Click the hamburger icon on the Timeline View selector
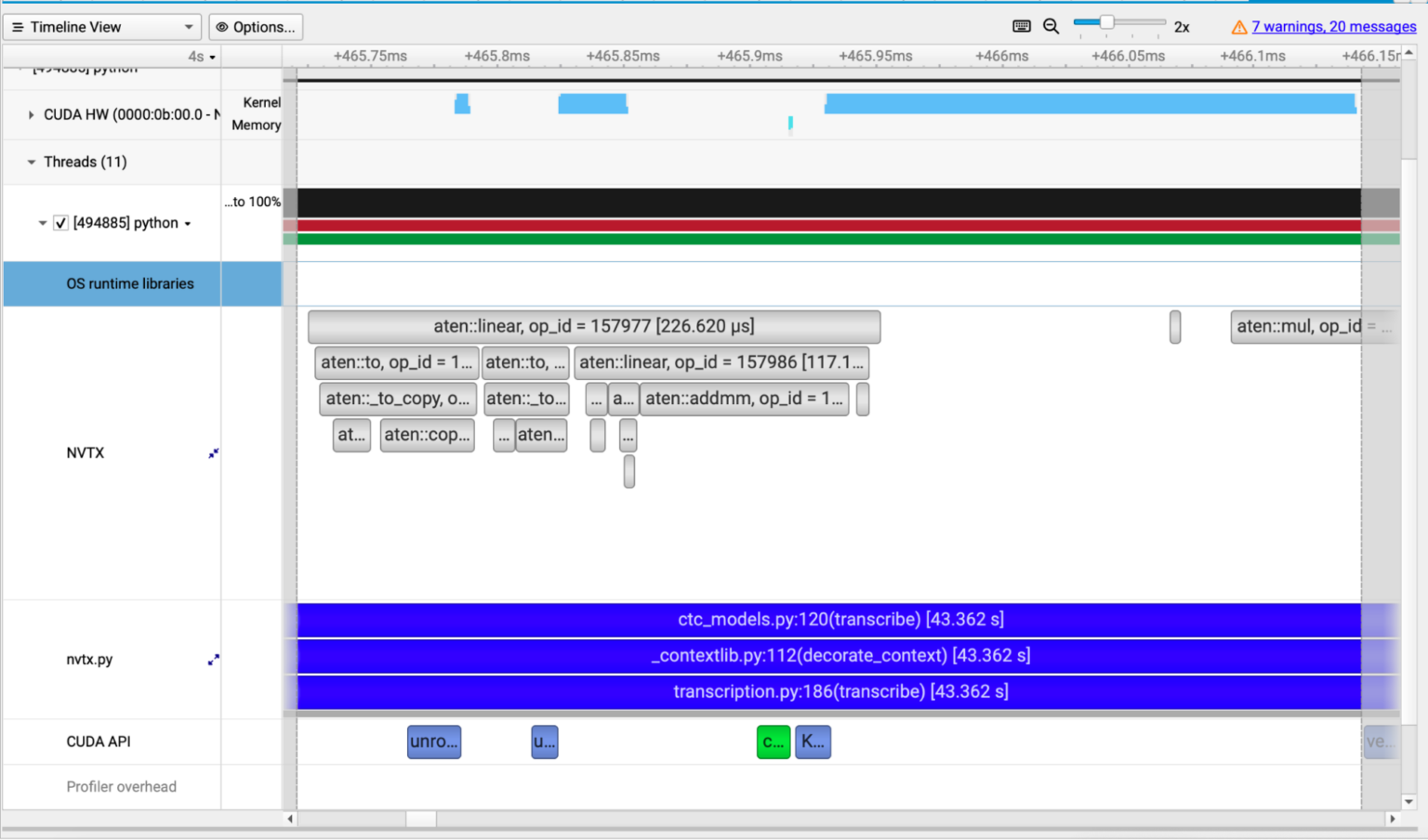 click(x=18, y=26)
